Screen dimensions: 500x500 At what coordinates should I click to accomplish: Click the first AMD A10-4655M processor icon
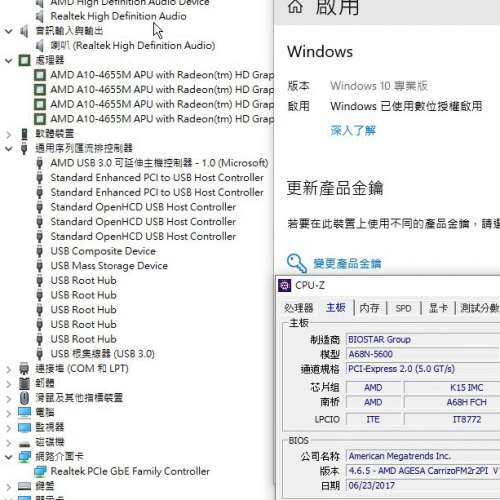tap(40, 75)
